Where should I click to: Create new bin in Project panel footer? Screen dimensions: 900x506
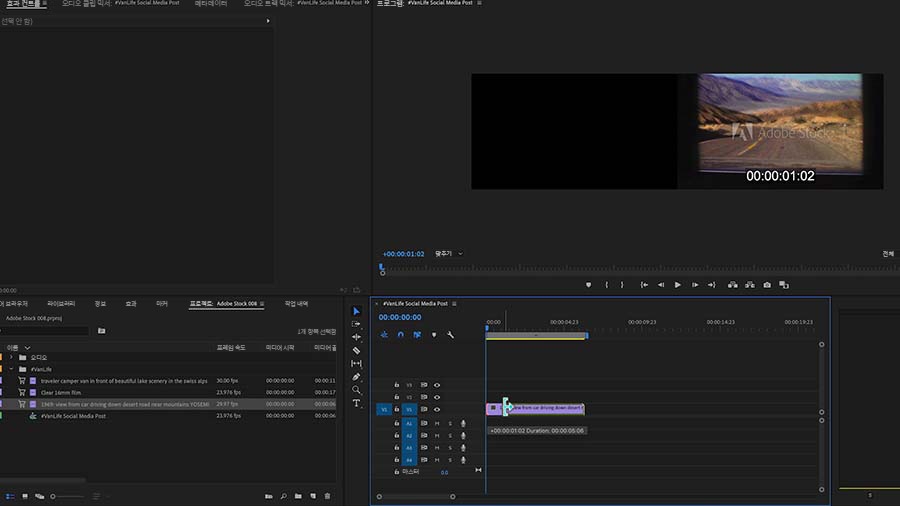(x=298, y=496)
